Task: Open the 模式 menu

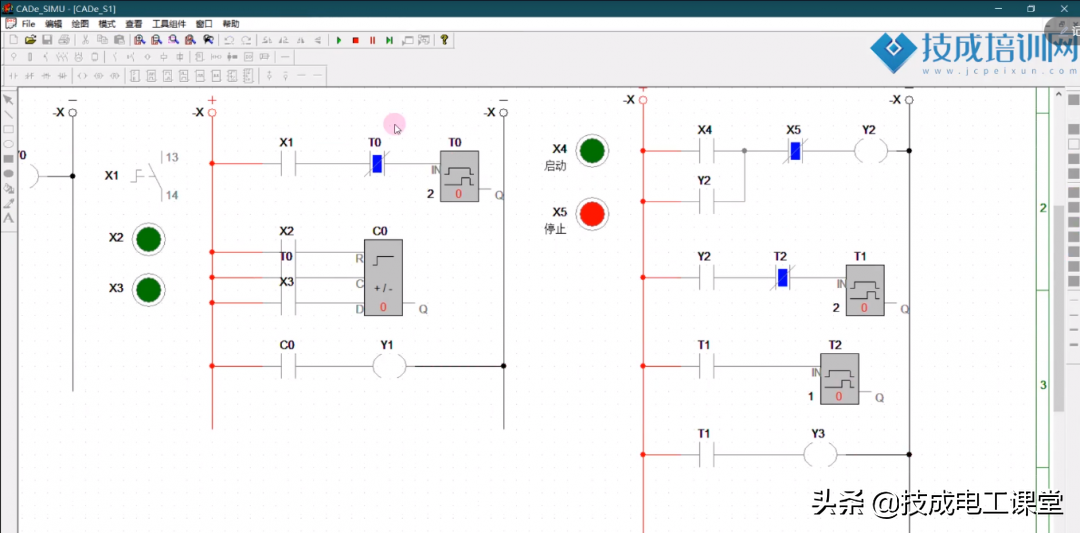Action: point(107,23)
